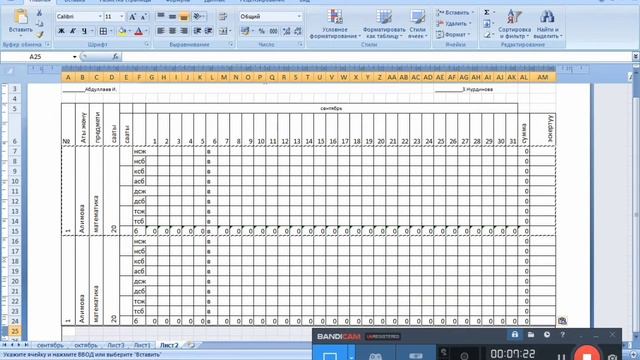
Task: Click the increase decimal icon
Action: [x=287, y=31]
